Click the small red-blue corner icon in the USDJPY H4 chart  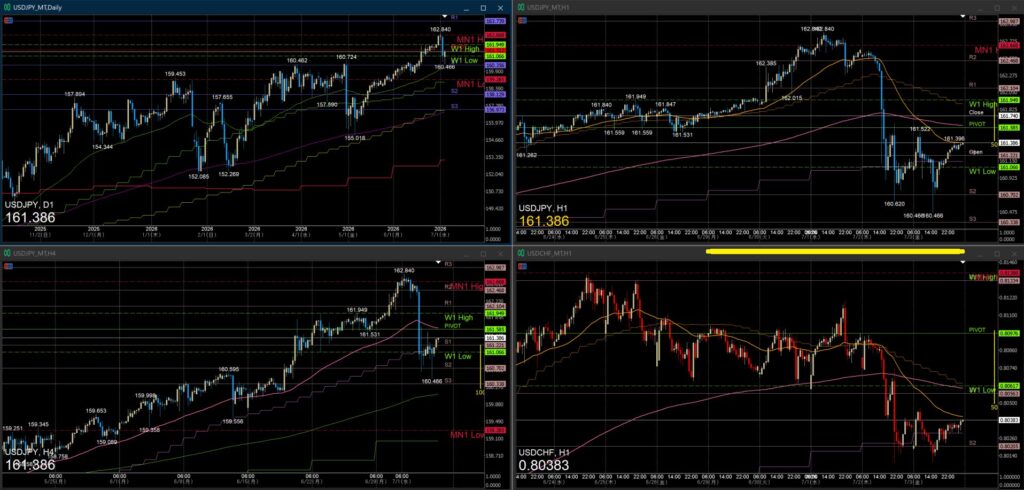6,266
